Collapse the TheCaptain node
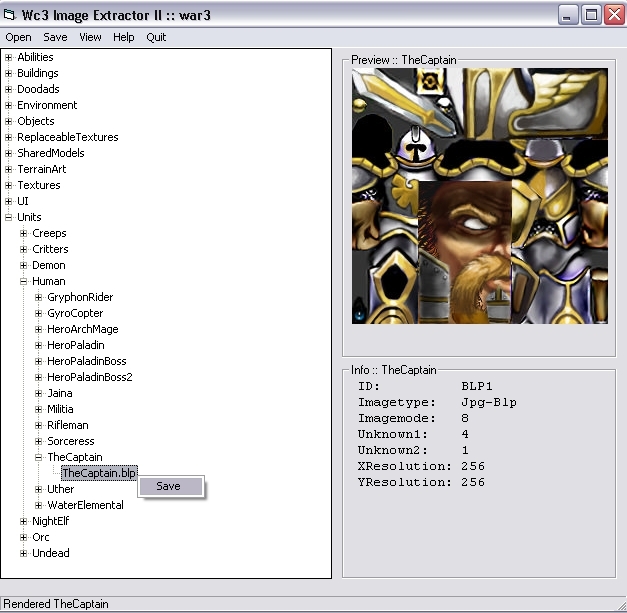The height and width of the screenshot is (613, 627). 38,457
